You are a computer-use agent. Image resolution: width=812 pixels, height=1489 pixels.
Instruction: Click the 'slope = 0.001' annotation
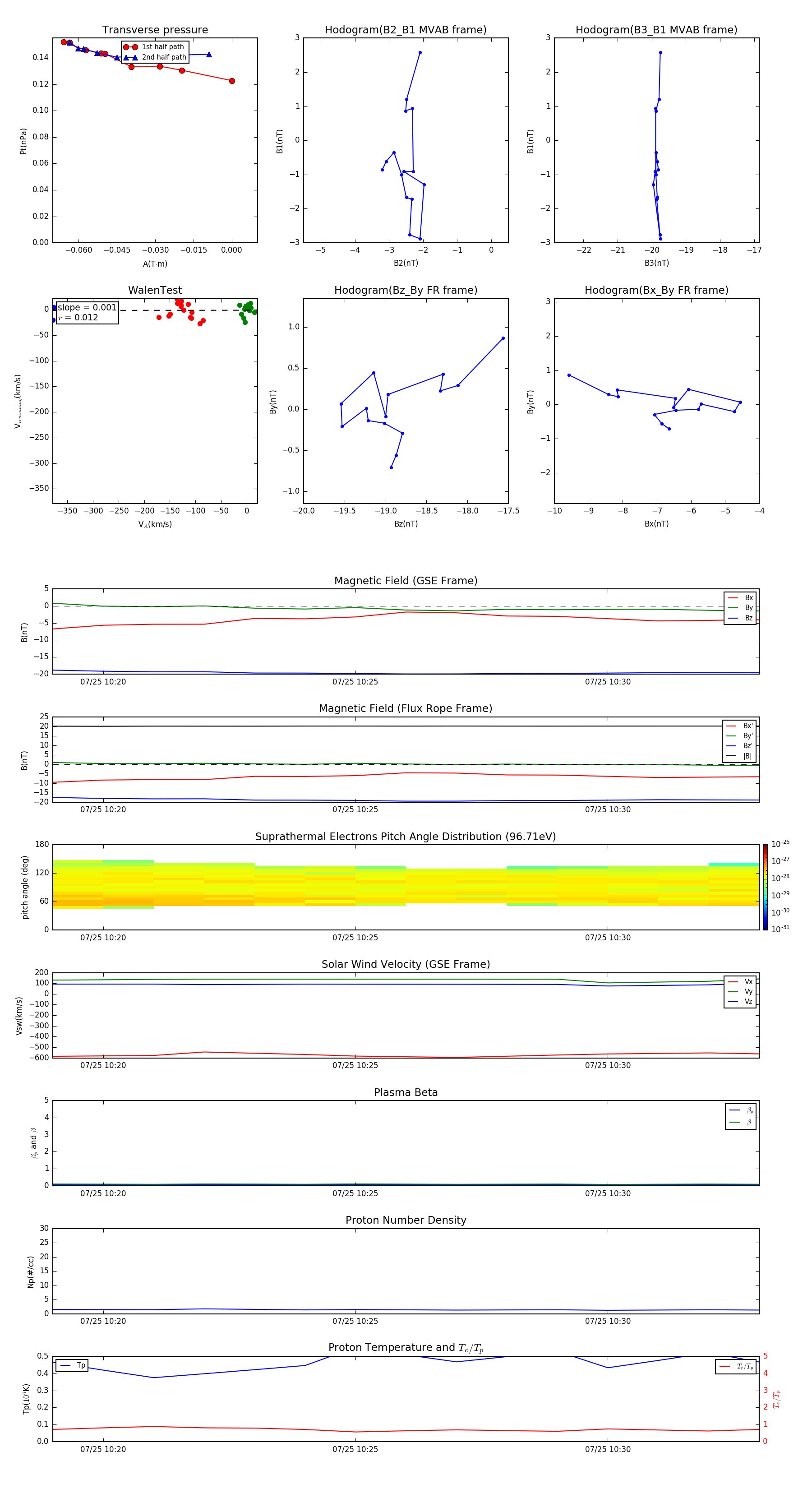tap(87, 308)
